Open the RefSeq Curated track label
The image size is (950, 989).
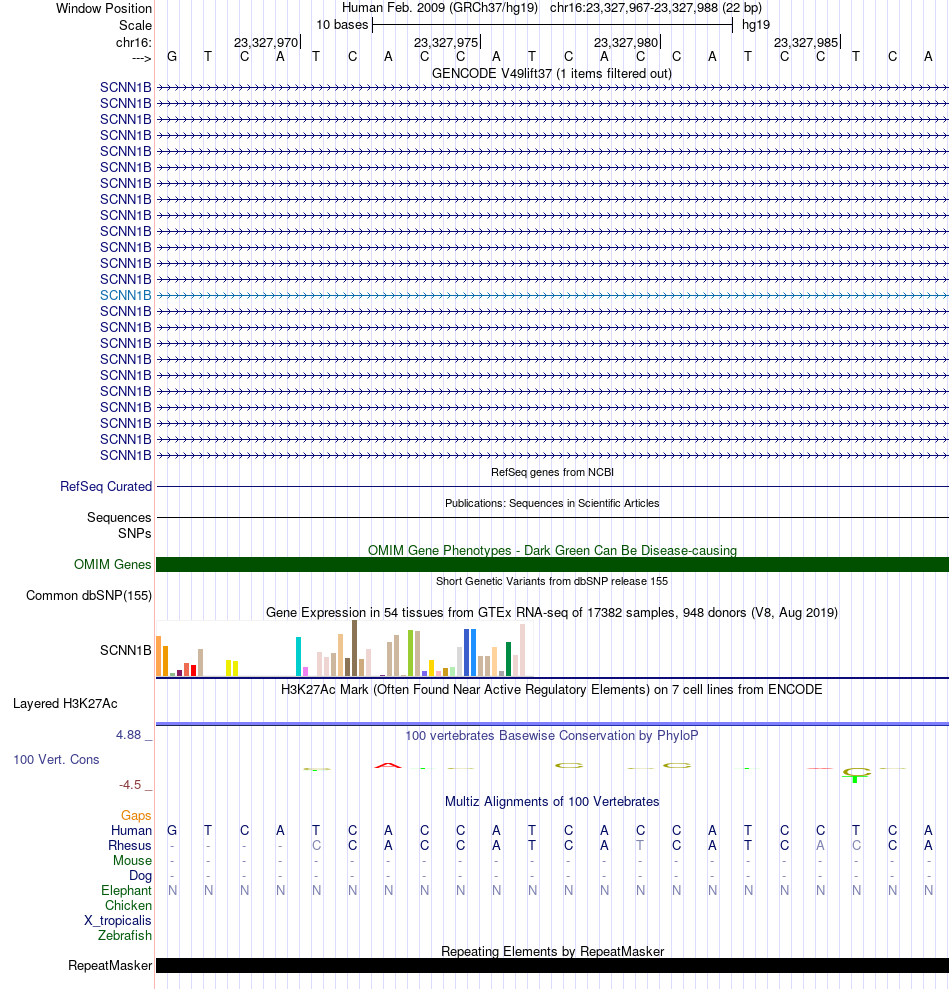(106, 486)
